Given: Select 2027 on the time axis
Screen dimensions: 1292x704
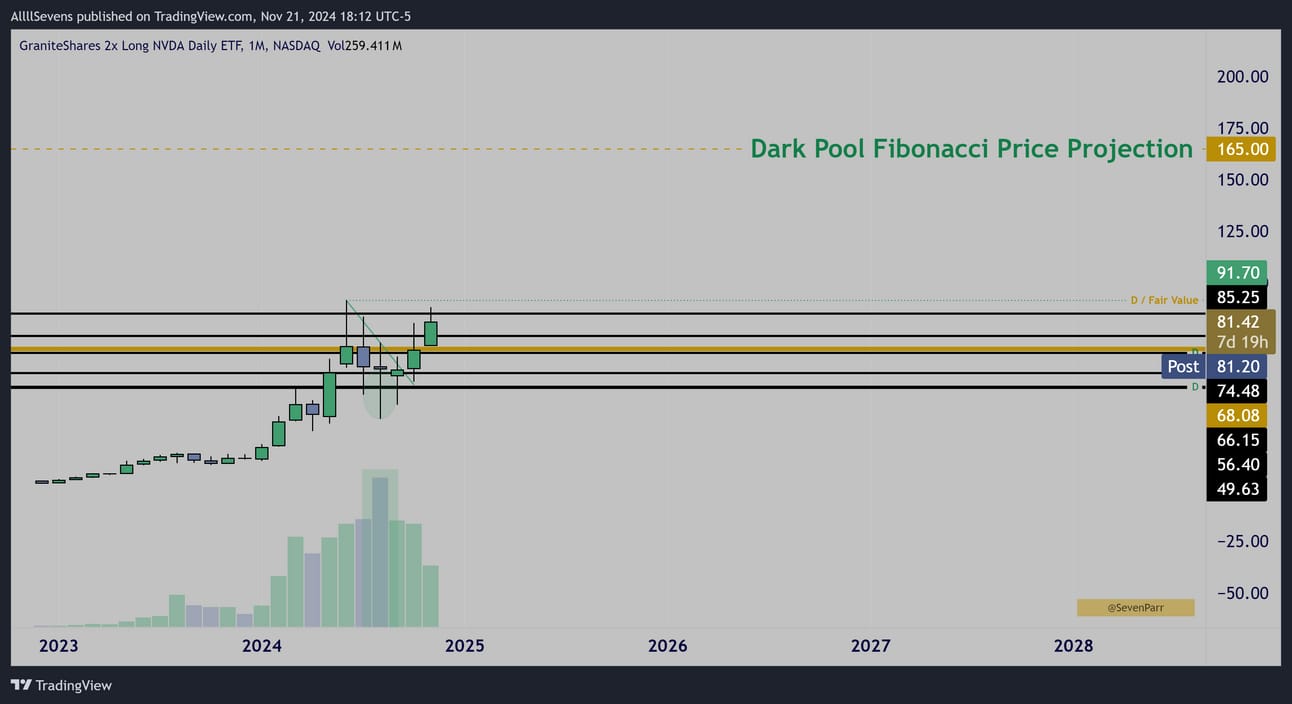Looking at the screenshot, I should pos(871,646).
